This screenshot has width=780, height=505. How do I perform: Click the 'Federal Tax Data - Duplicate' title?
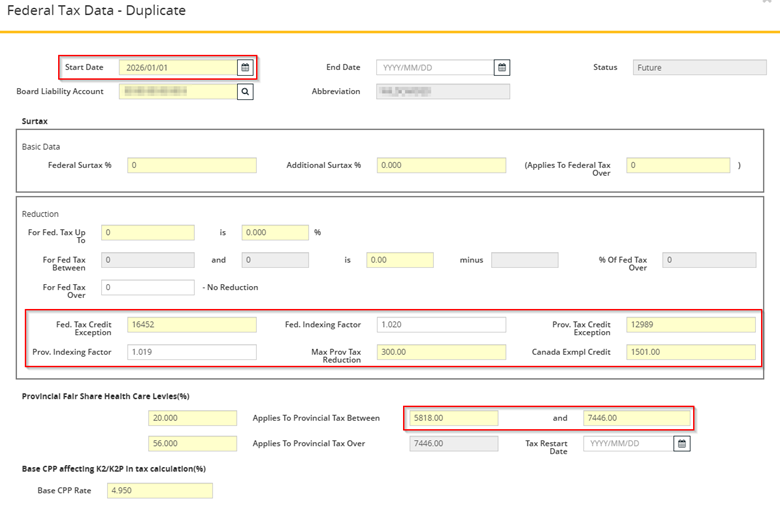pos(97,10)
